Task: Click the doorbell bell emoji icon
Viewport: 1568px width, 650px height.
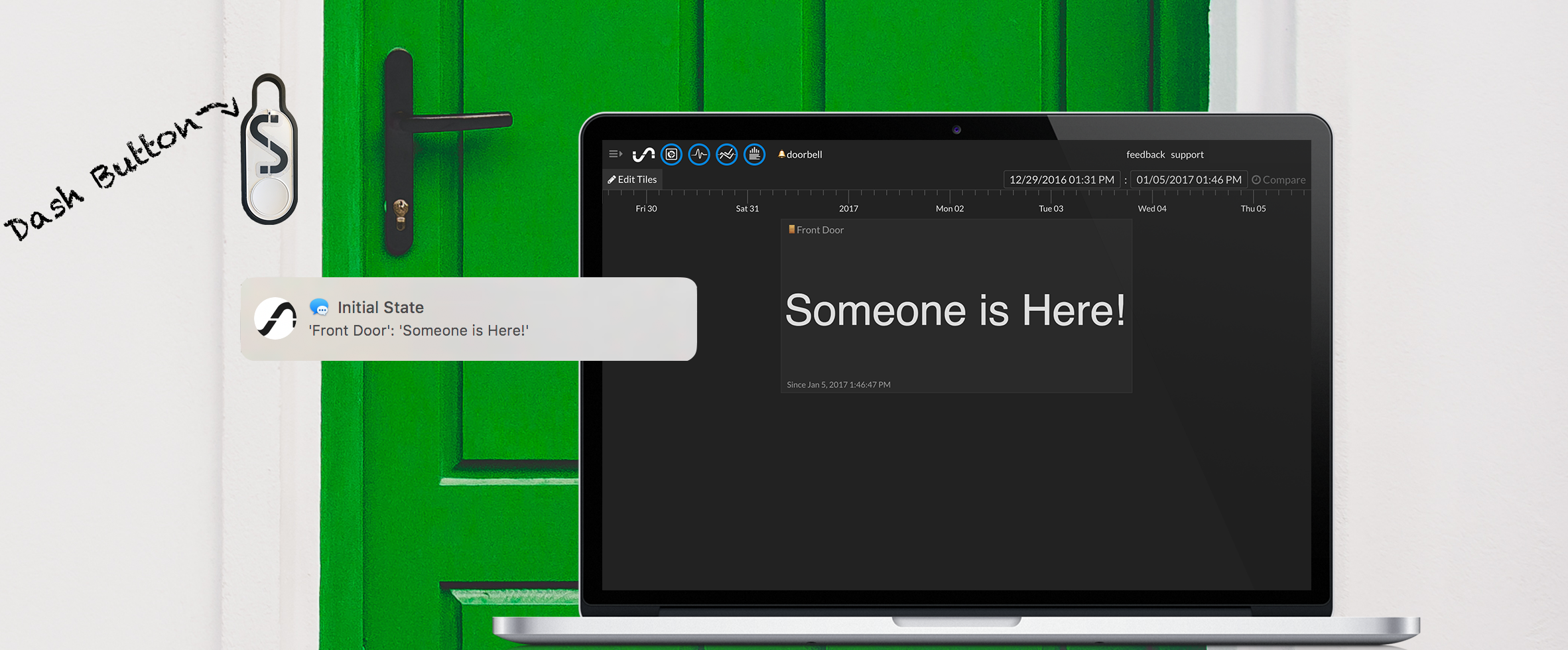Action: click(x=781, y=154)
